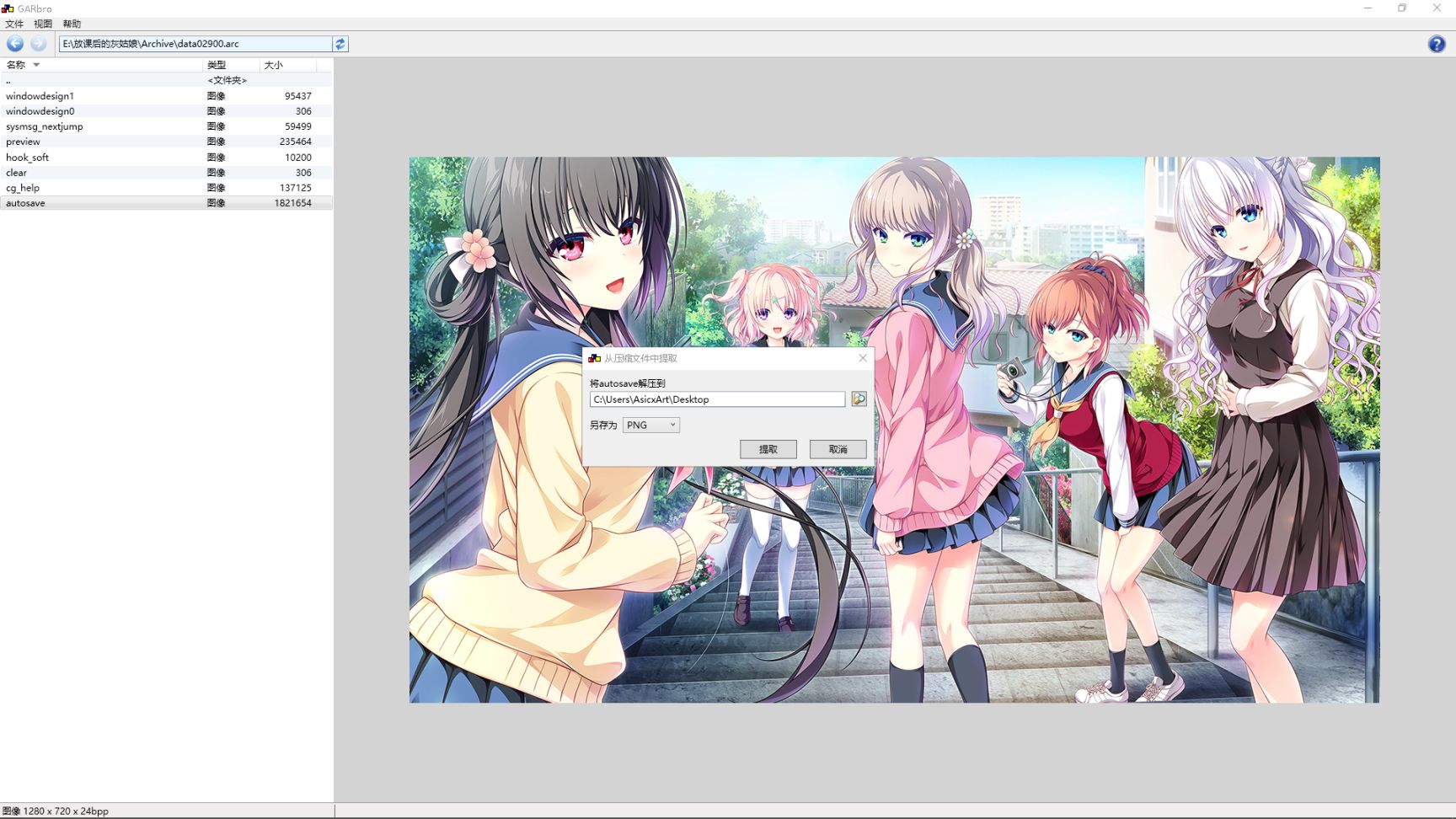Select the cg_help file row
The image size is (1456, 819).
coord(166,188)
